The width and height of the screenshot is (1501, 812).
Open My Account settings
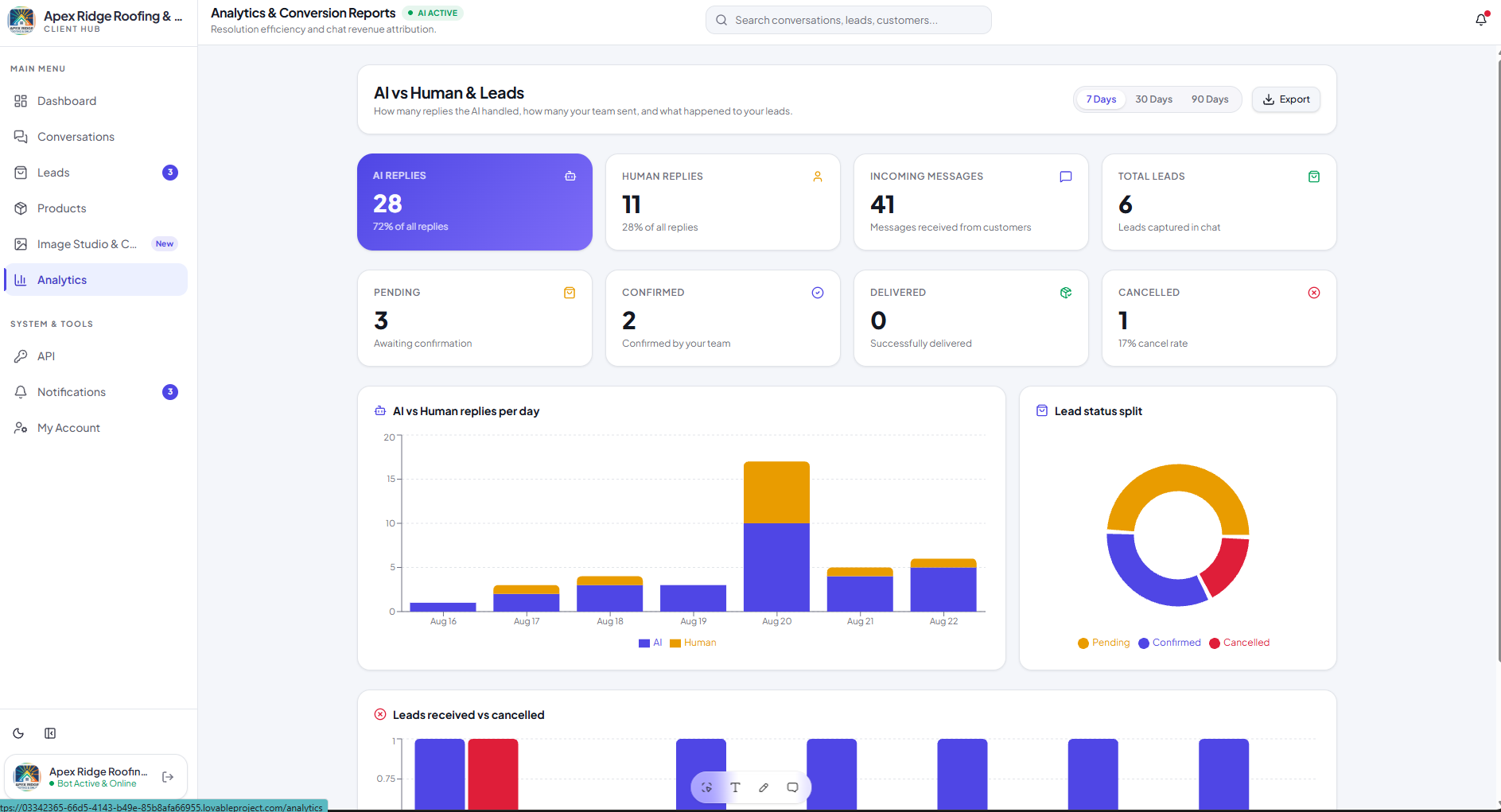tap(95, 428)
